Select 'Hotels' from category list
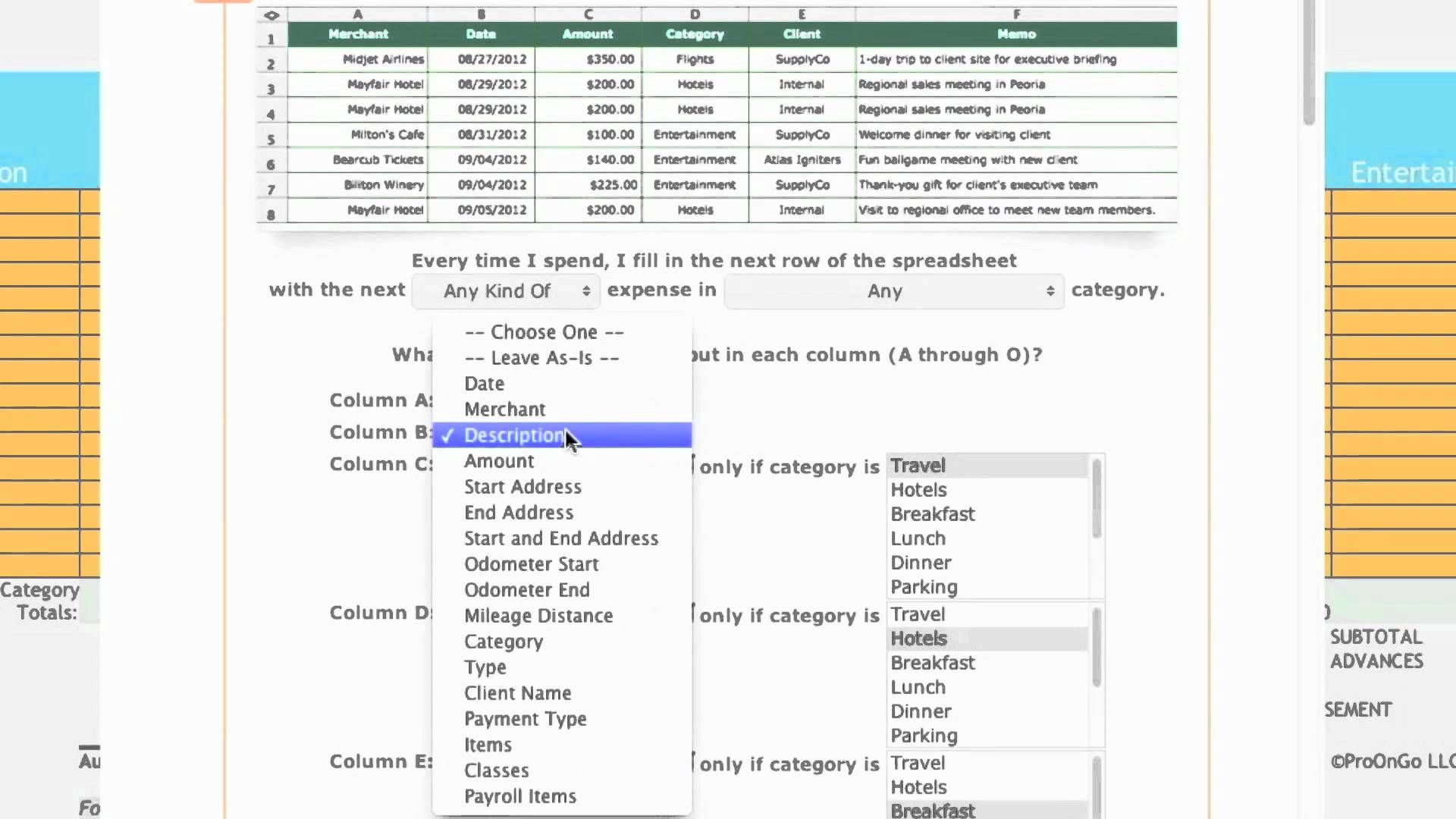 (x=916, y=490)
